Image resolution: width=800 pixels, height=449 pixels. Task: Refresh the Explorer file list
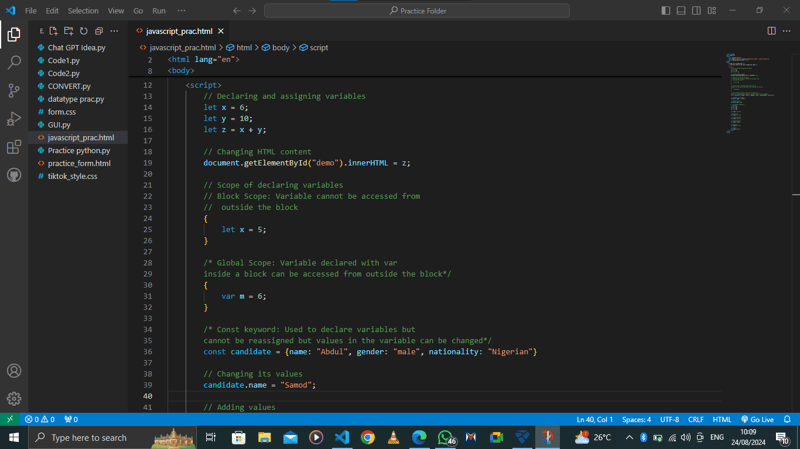click(x=84, y=31)
